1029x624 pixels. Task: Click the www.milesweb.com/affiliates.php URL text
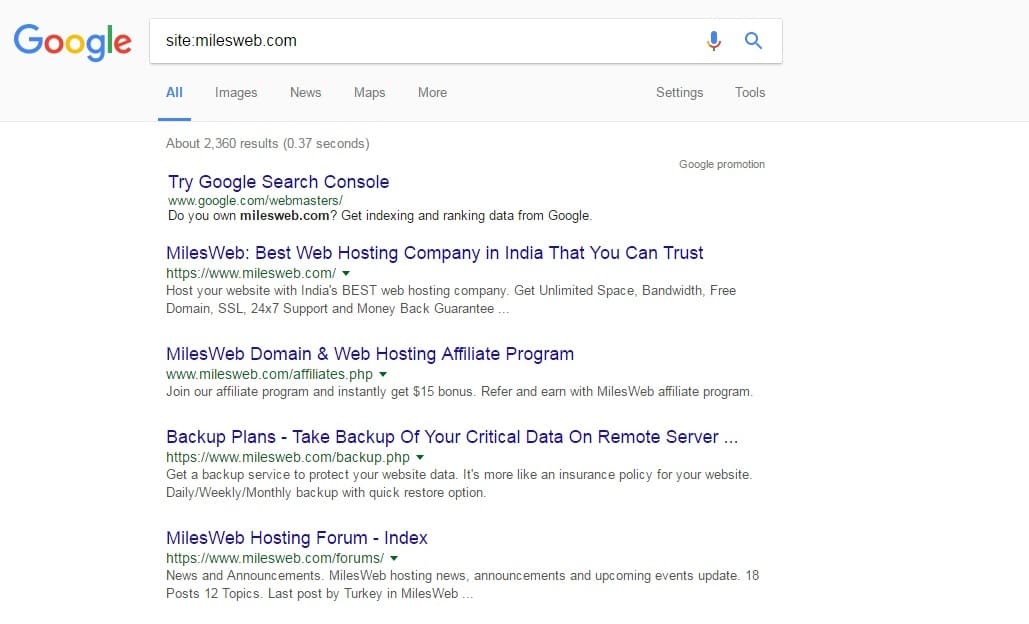click(x=269, y=374)
